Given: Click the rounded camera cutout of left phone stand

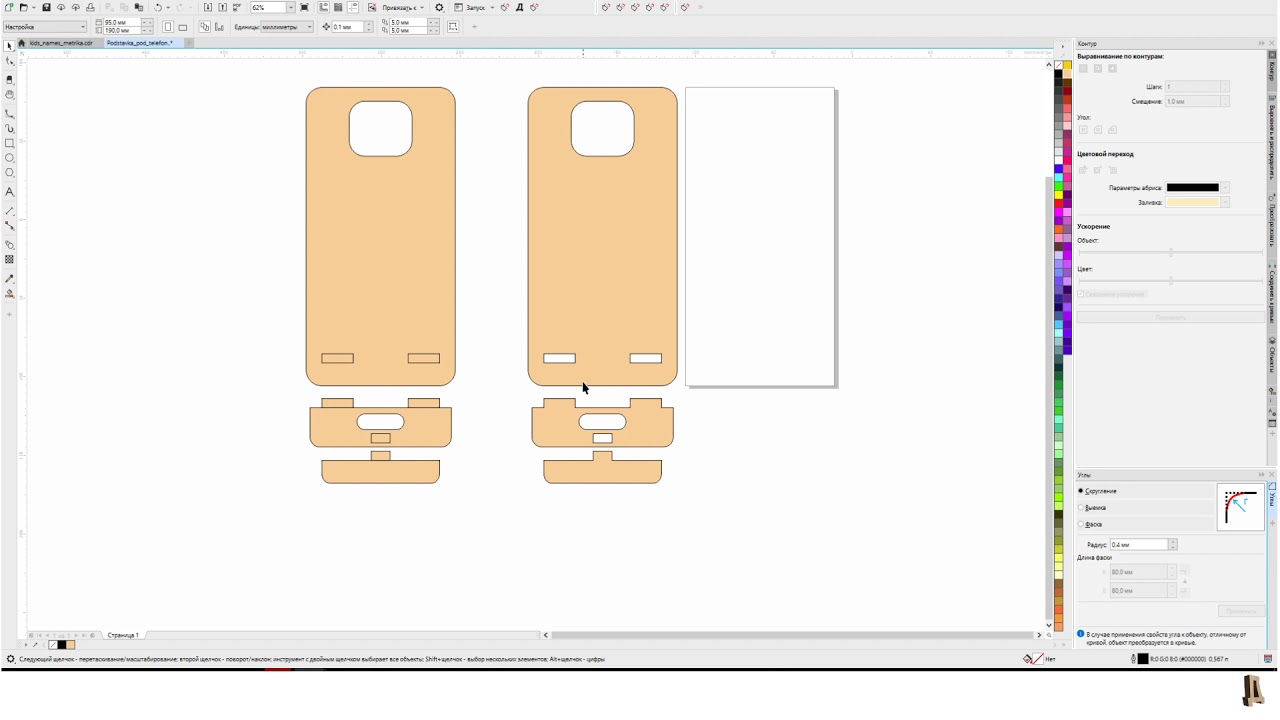Looking at the screenshot, I should click(x=381, y=129).
